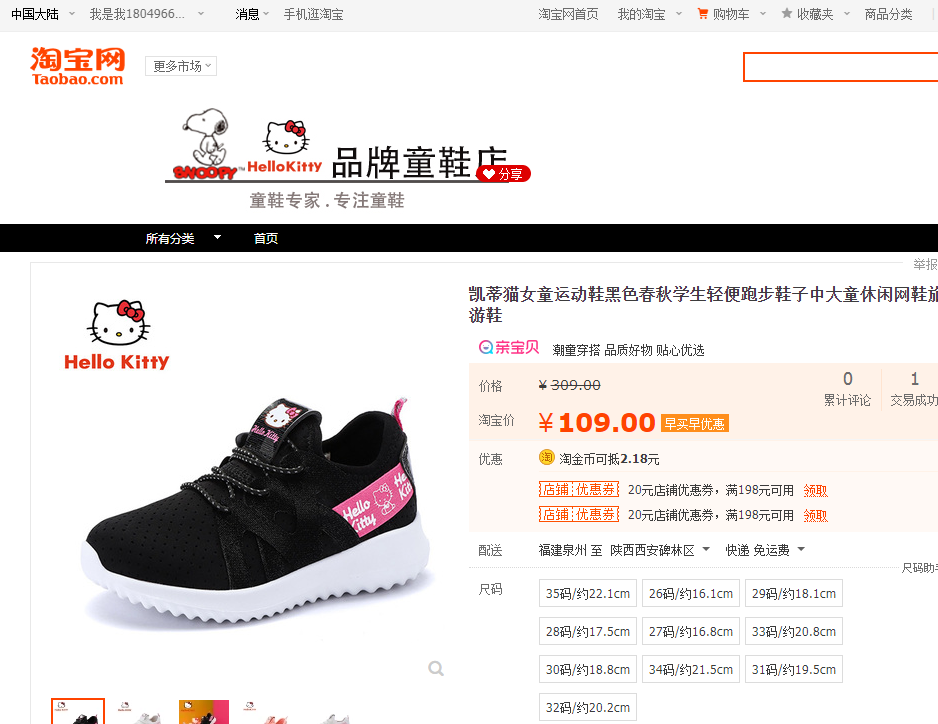Click the Taobao.com logo
This screenshot has height=724, width=938.
[x=77, y=66]
